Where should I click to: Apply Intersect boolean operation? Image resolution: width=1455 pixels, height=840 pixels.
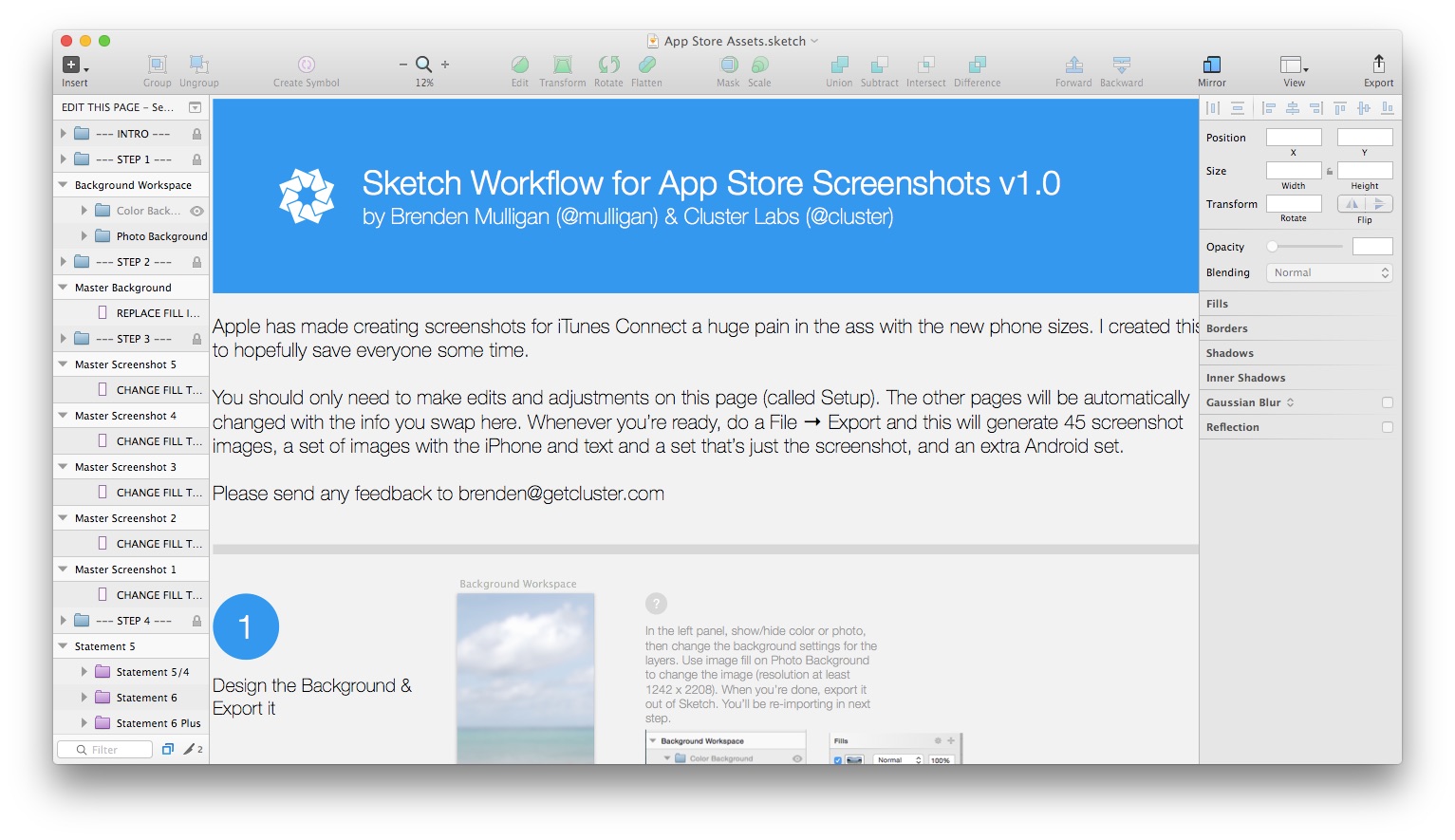pyautogui.click(x=925, y=65)
